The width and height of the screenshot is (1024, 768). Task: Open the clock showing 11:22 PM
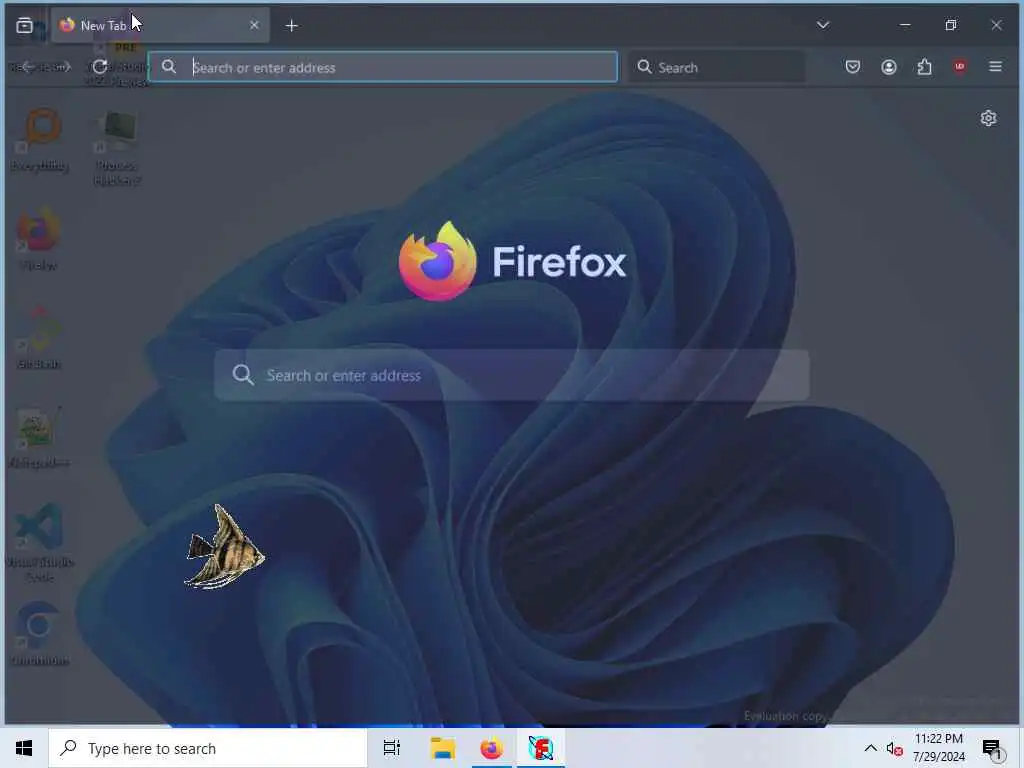(938, 748)
